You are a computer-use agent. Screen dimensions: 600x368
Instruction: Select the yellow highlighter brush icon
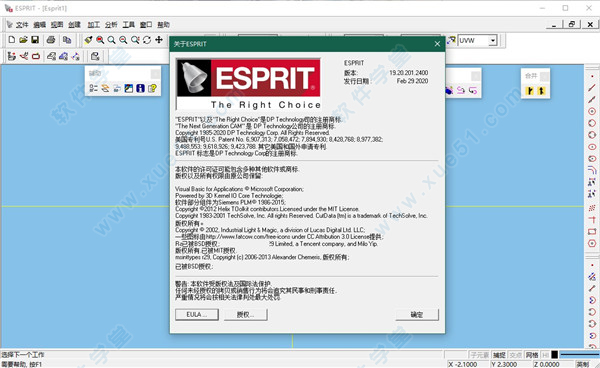pyautogui.click(x=88, y=40)
